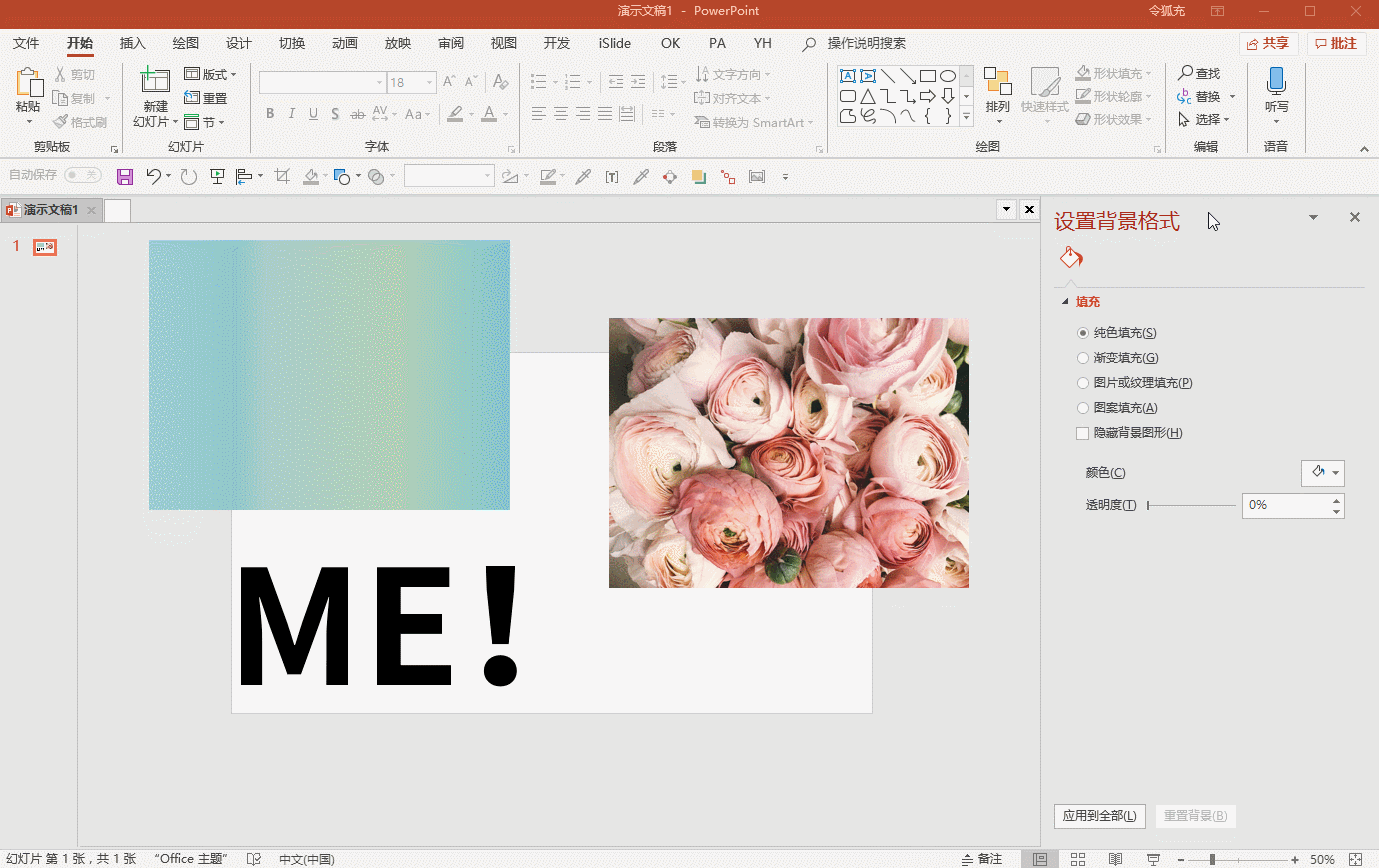The width and height of the screenshot is (1379, 868).
Task: Select the Gradient fill radio button
Action: [x=1083, y=358]
